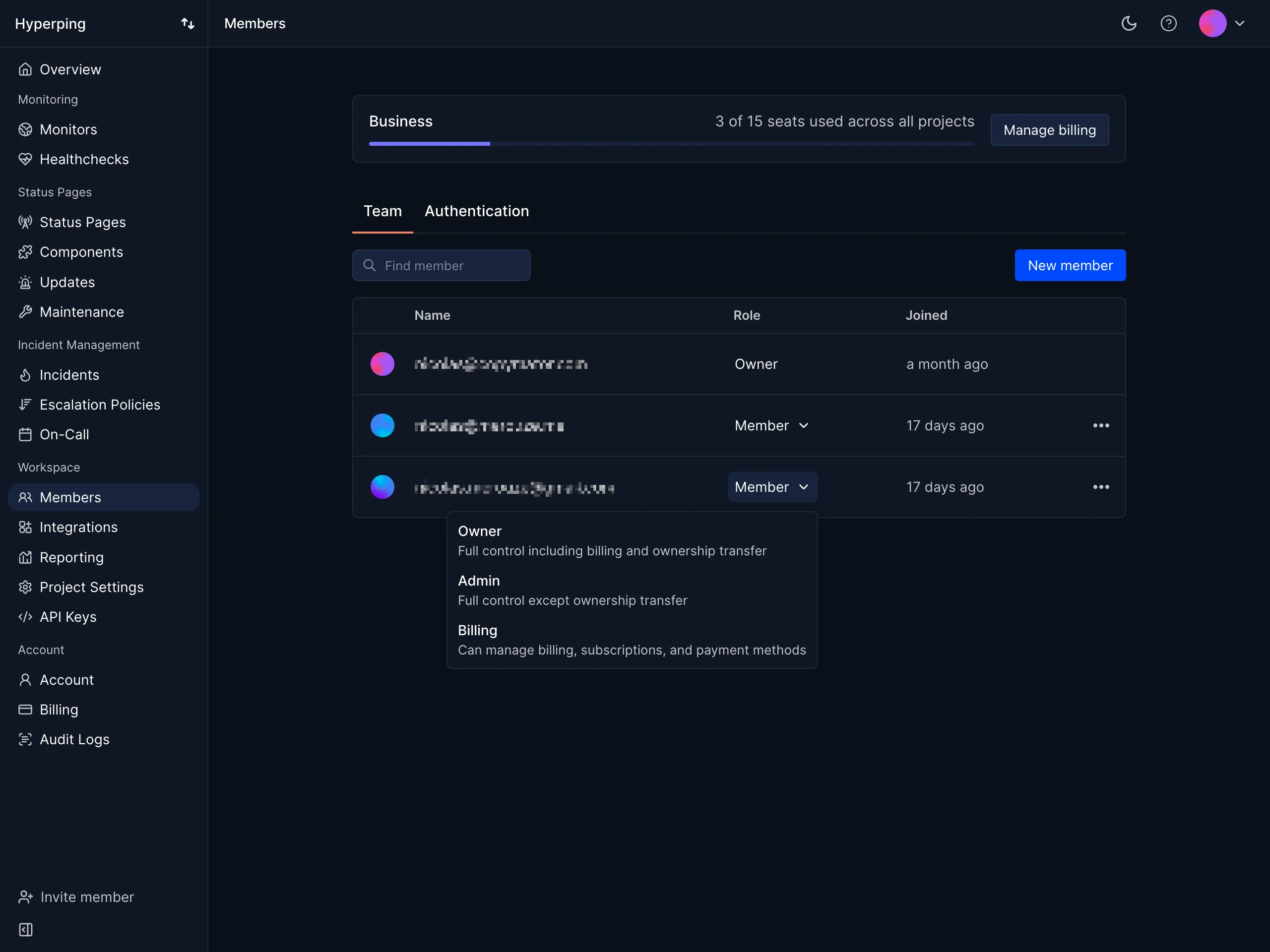This screenshot has height=952, width=1270.
Task: Close the open Member role dropdown in last row
Action: click(772, 486)
